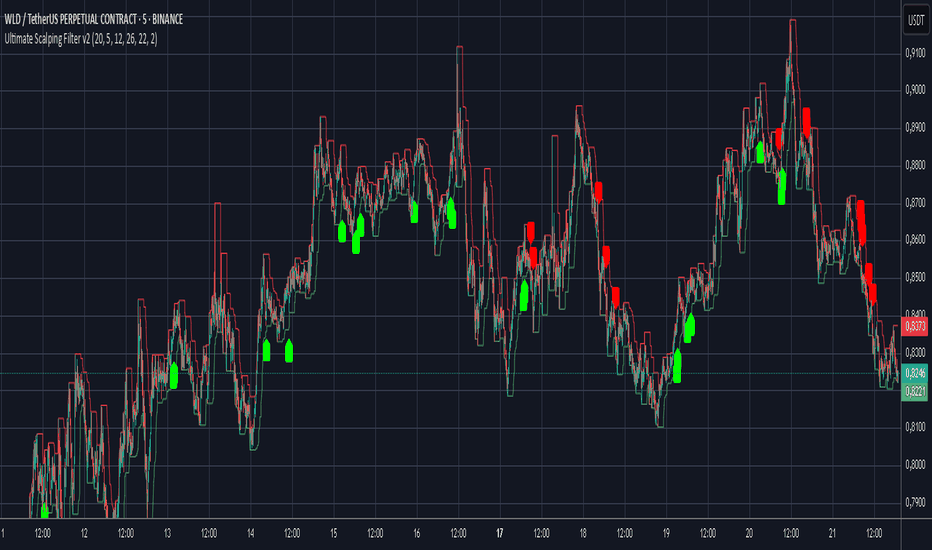This screenshot has height=550, width=932.
Task: Click day 18 on the time axis
Action: click(583, 533)
